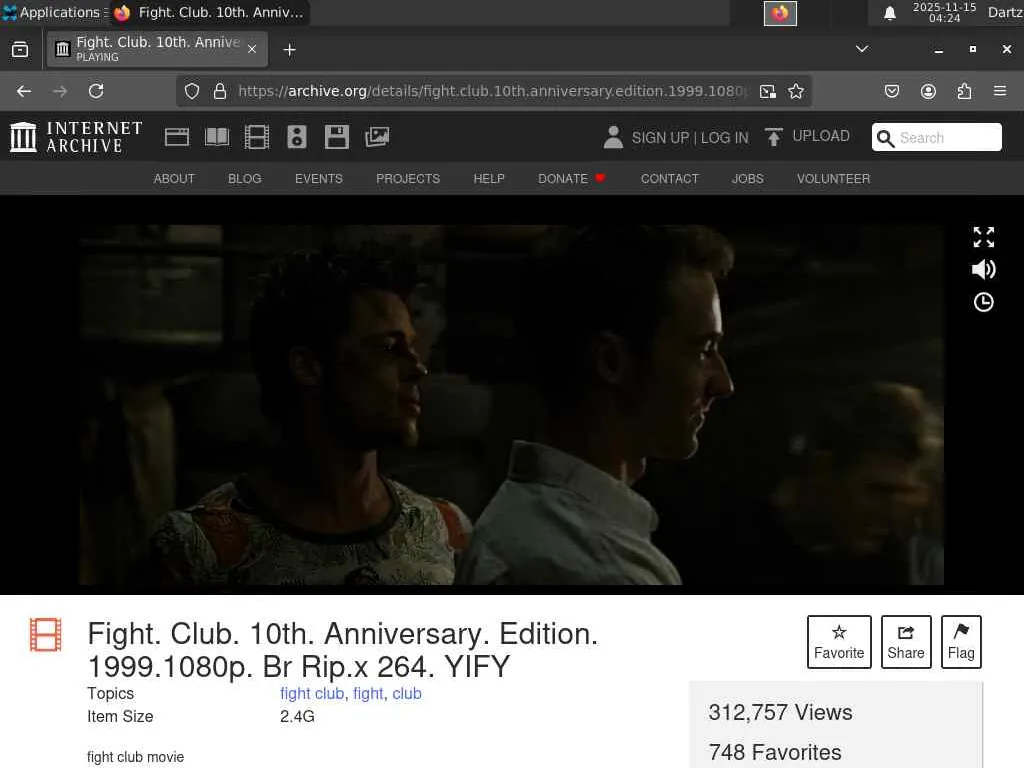Click the 748 Favorites text
The width and height of the screenshot is (1024, 768).
pyautogui.click(x=775, y=752)
